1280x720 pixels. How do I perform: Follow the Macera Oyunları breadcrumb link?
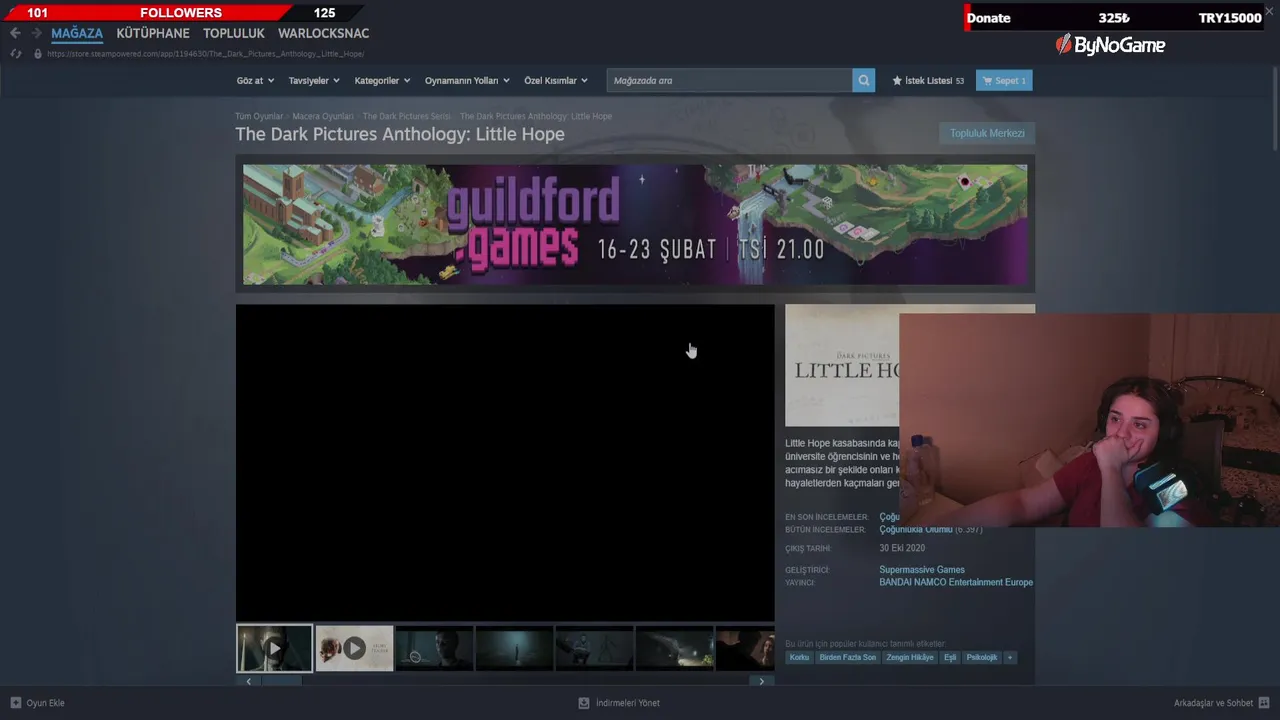(323, 116)
